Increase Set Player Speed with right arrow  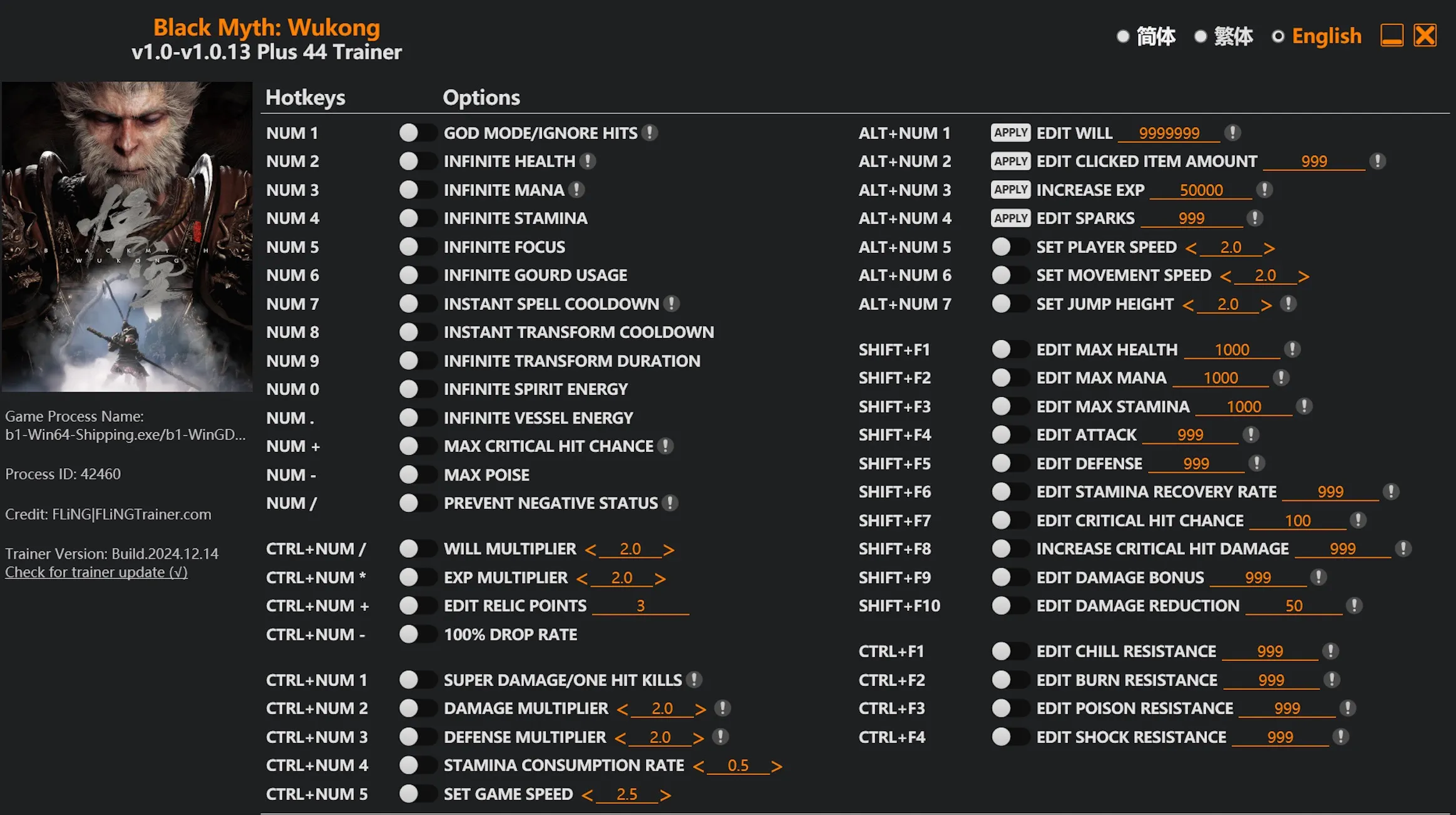pyautogui.click(x=1269, y=248)
